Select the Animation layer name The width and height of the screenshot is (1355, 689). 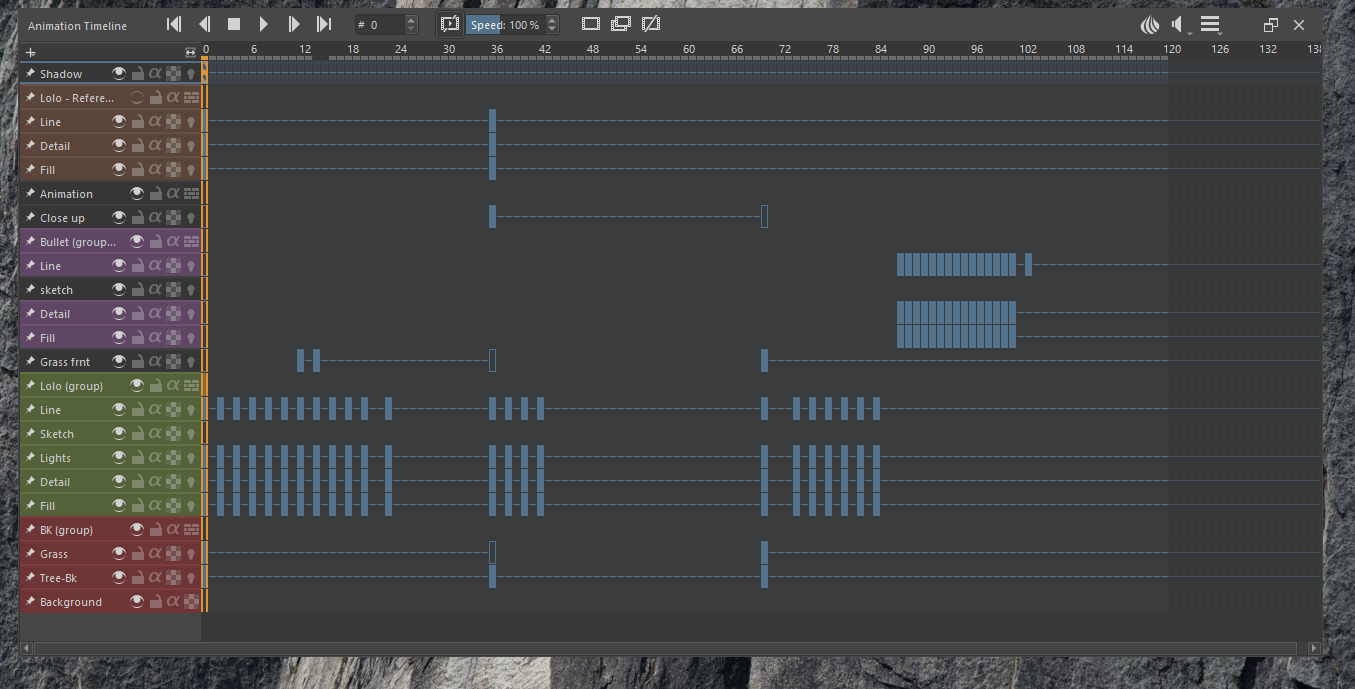(x=66, y=194)
